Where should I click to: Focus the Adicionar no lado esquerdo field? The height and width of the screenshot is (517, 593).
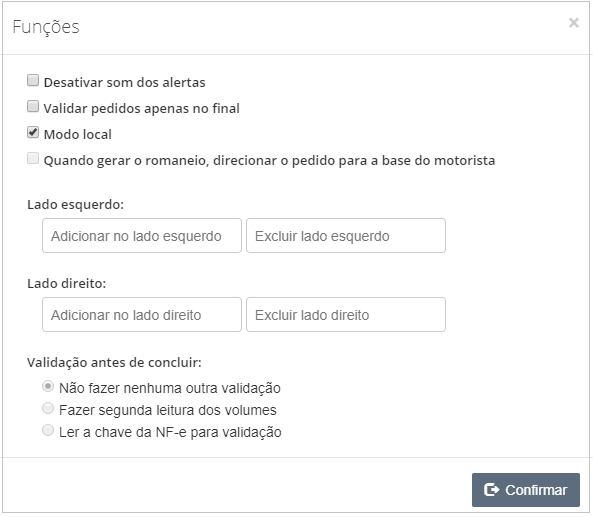tap(142, 236)
